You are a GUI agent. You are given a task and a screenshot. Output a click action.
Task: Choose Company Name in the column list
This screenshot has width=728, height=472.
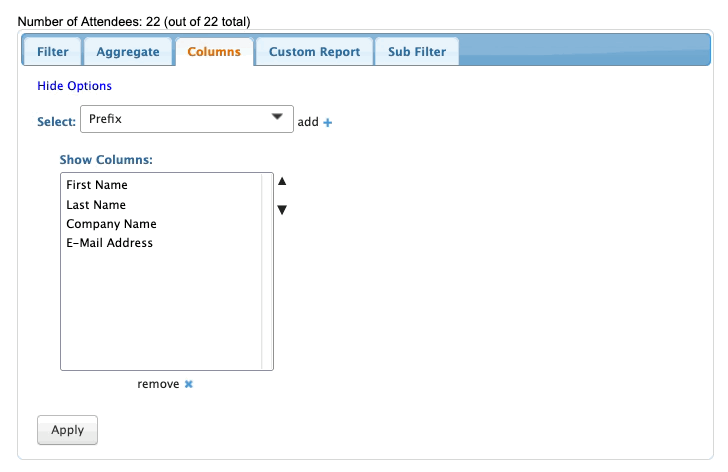(x=111, y=224)
